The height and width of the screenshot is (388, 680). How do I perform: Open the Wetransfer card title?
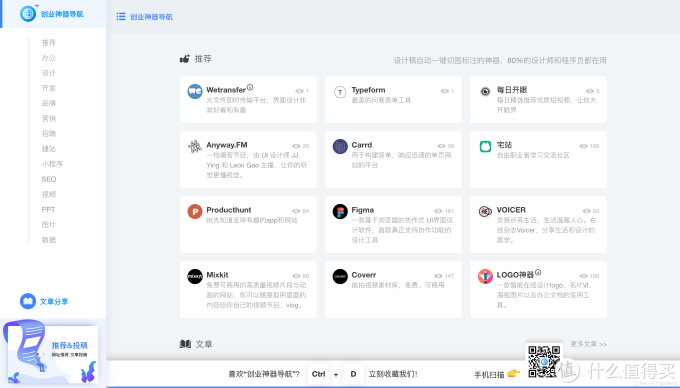[226, 90]
